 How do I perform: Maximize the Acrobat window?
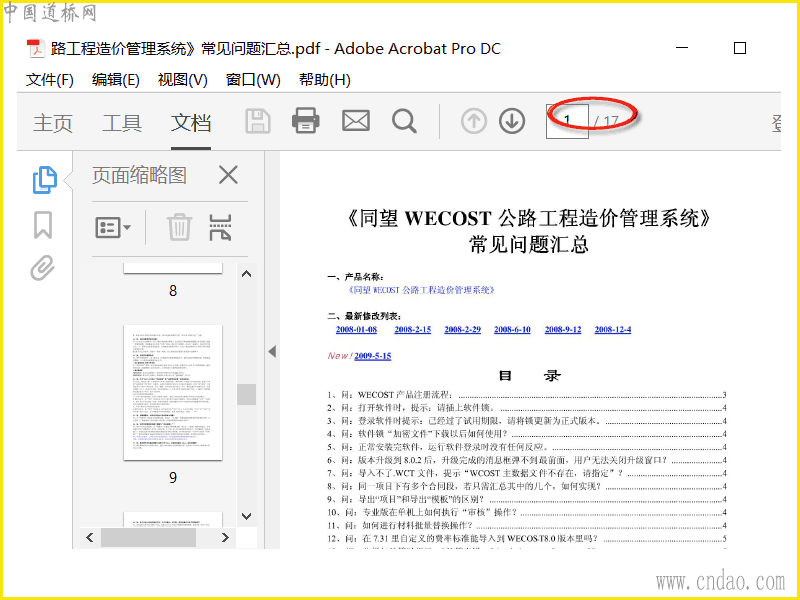tap(740, 48)
